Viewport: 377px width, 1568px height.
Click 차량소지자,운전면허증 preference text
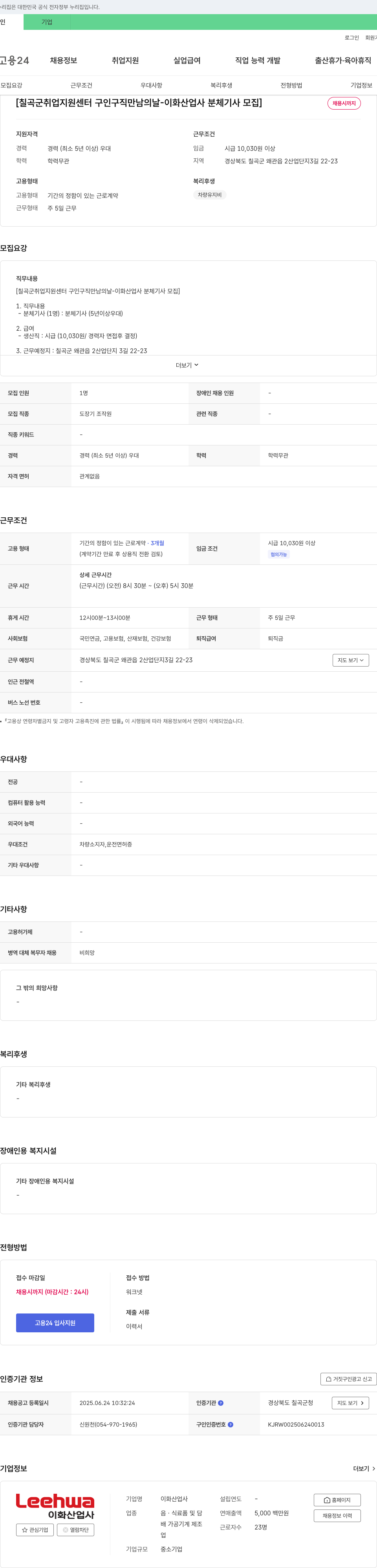(x=105, y=844)
